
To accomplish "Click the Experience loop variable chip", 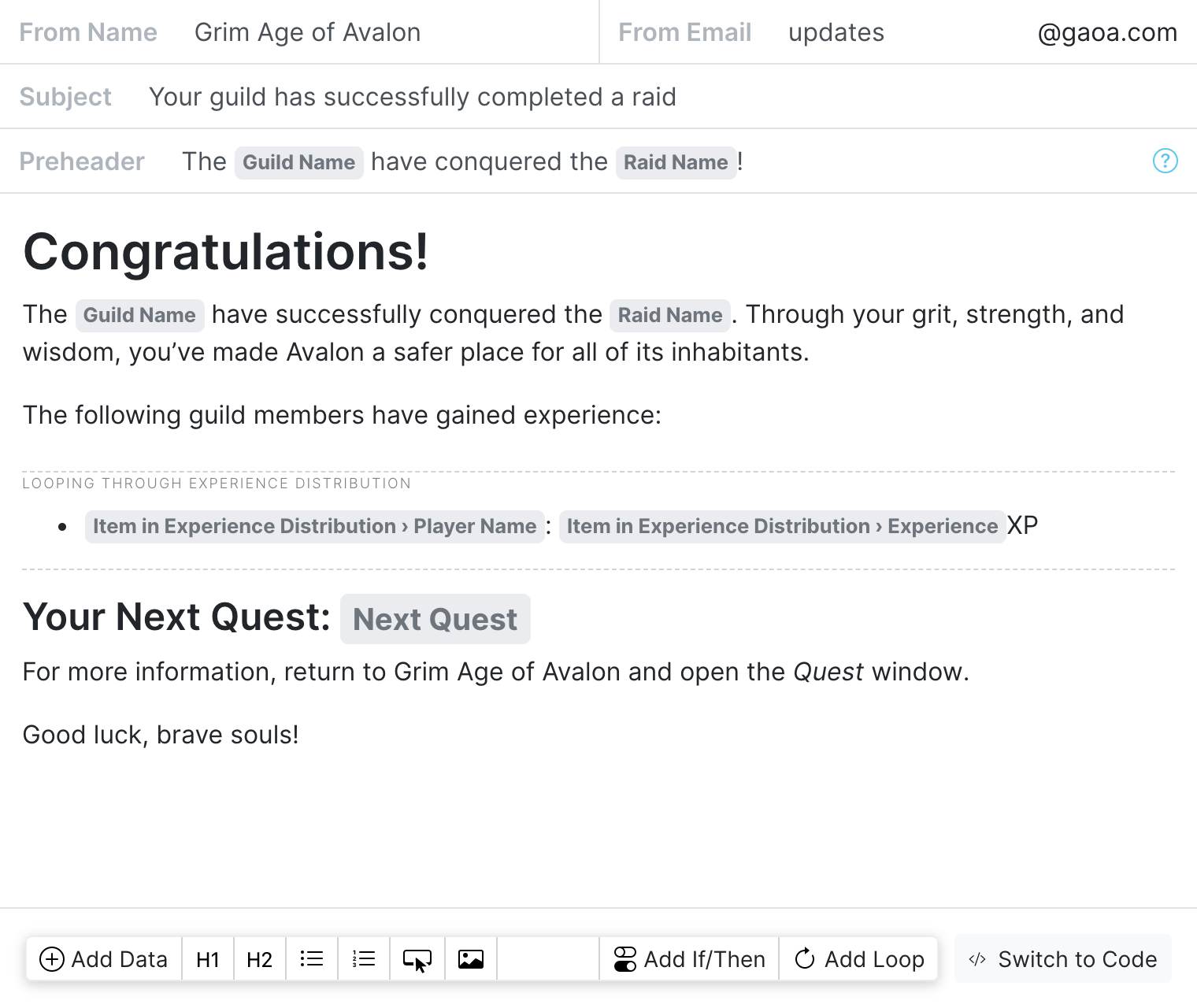I will (781, 526).
